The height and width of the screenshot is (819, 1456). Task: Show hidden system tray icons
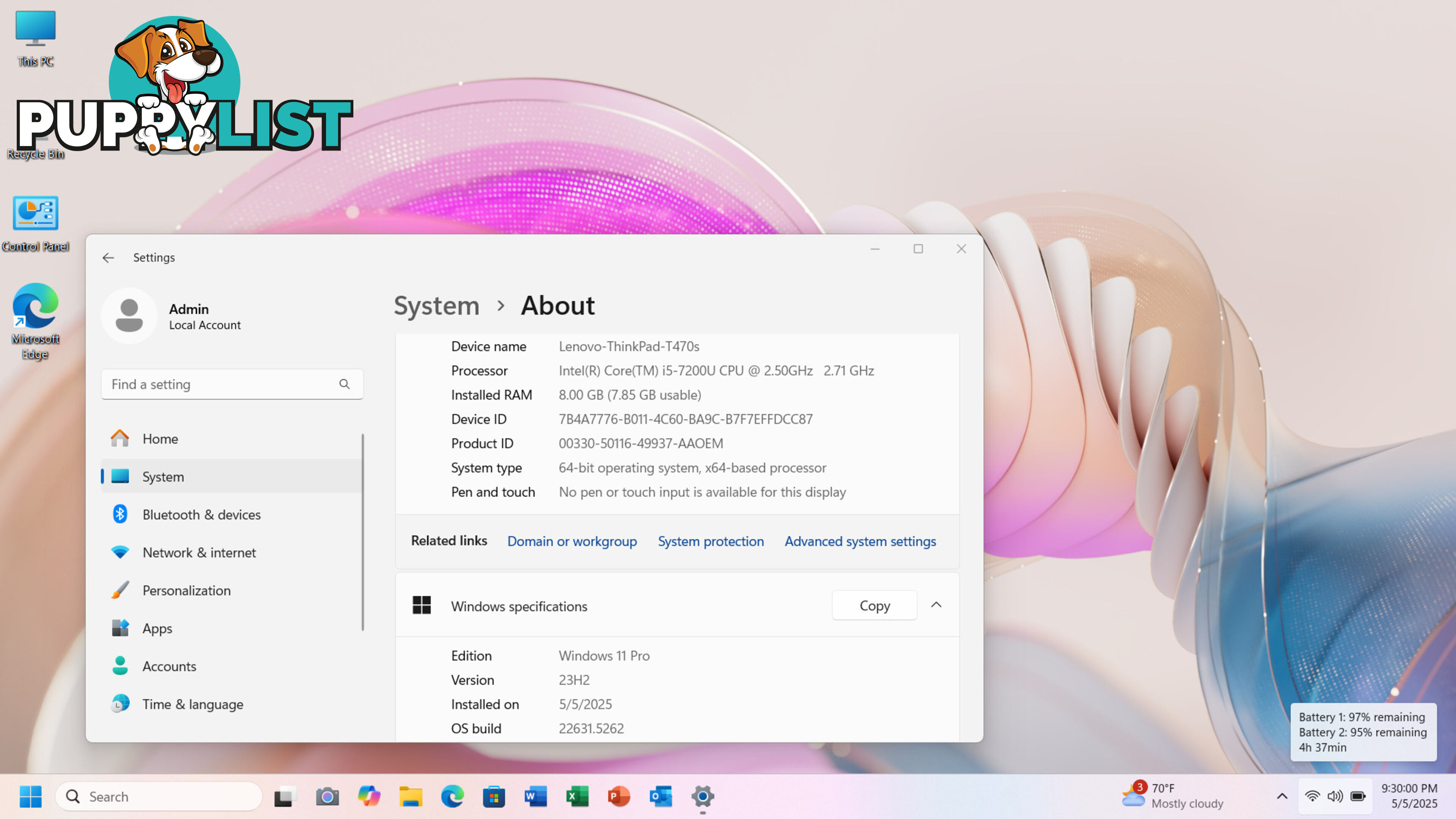point(1282,796)
